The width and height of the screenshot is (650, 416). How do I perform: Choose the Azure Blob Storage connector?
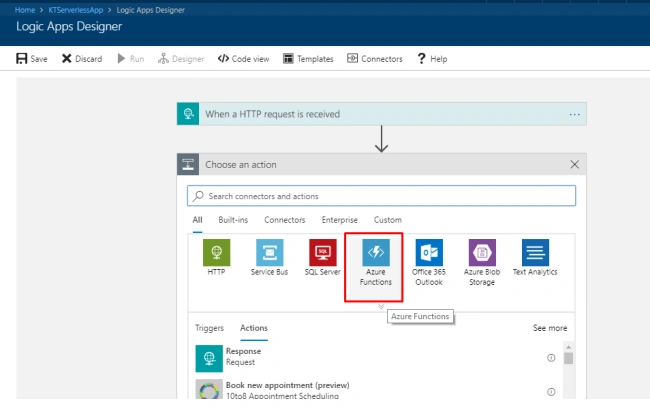[482, 262]
